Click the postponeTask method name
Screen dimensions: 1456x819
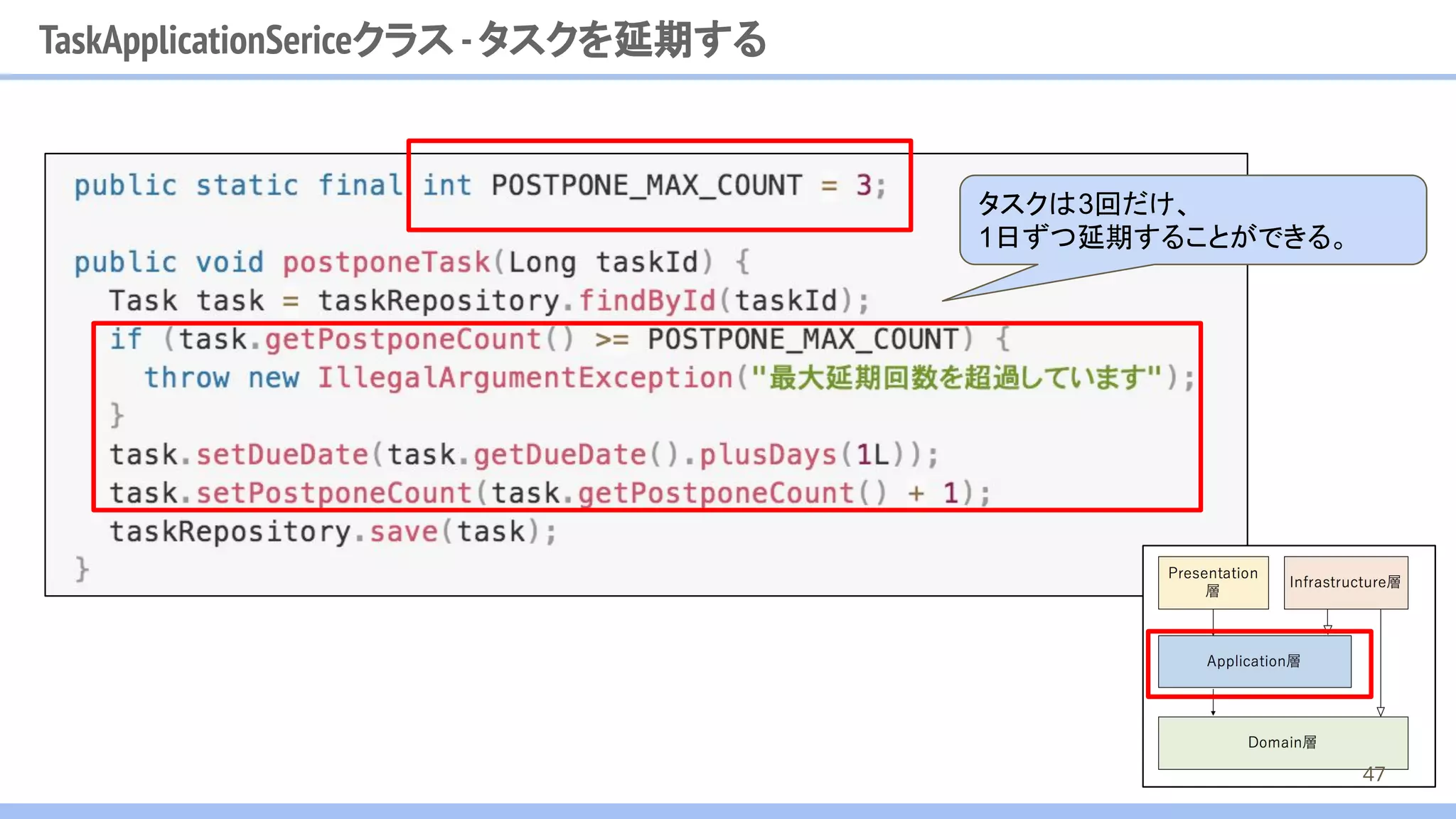tap(386, 262)
